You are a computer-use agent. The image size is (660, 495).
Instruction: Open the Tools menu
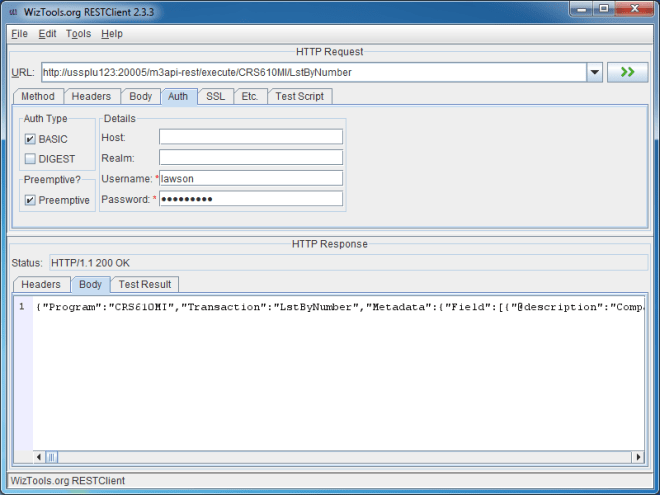(x=78, y=33)
